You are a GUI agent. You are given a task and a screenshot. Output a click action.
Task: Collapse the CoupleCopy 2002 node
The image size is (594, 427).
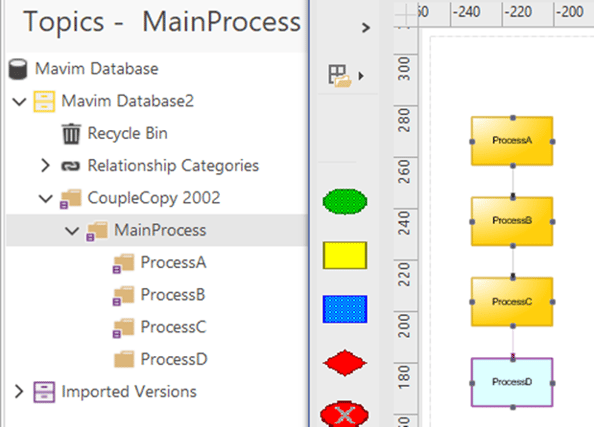click(45, 198)
